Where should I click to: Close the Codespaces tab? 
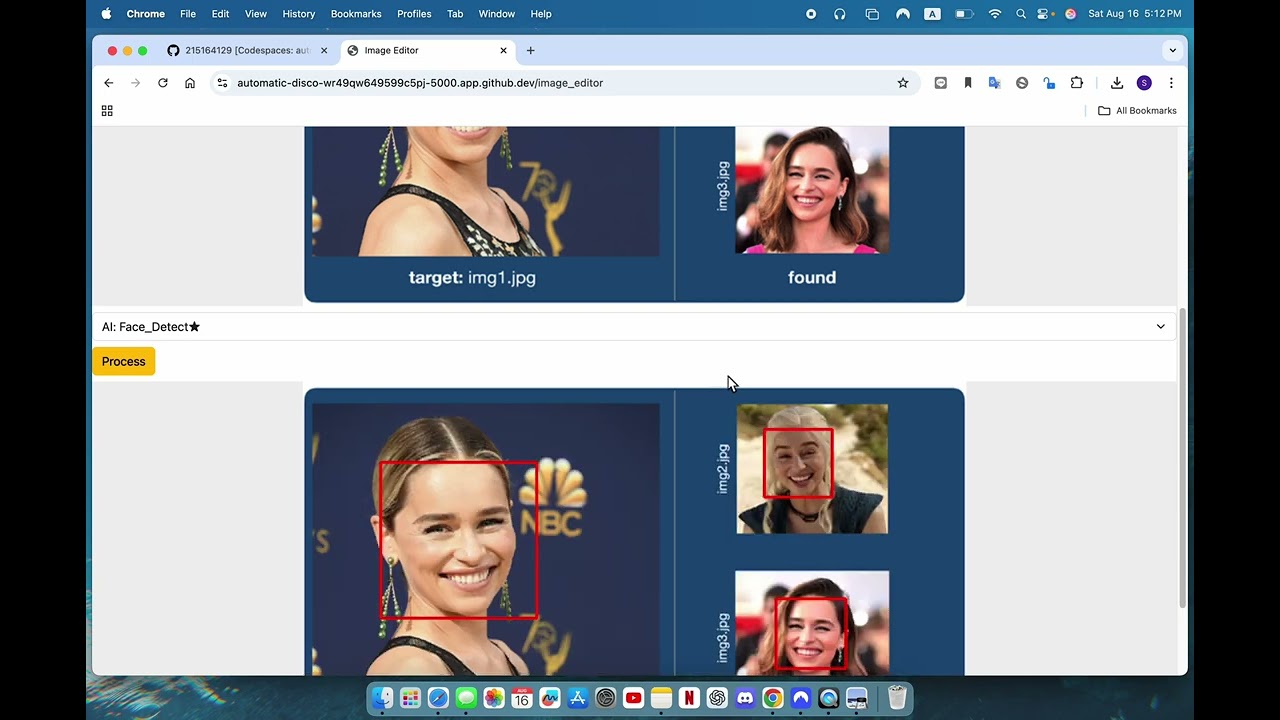pos(323,50)
